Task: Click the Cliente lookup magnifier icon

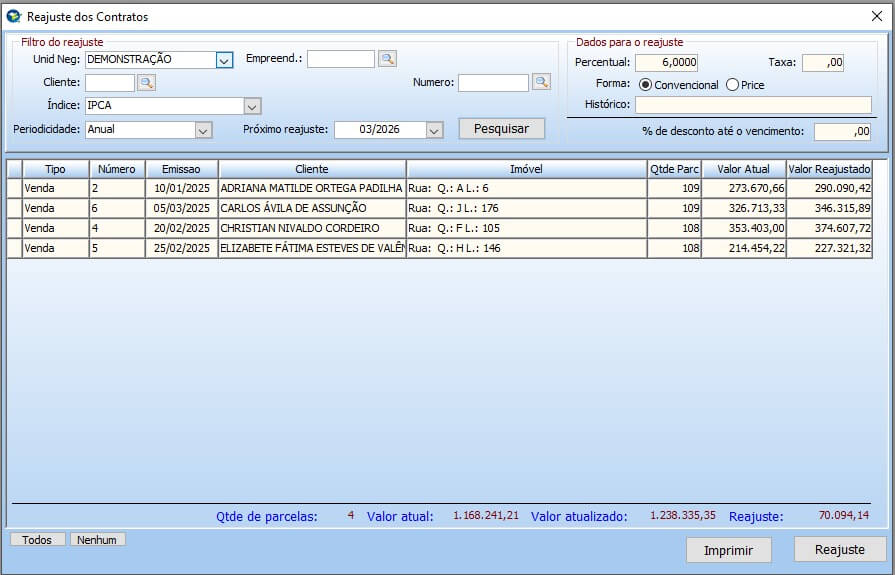Action: pyautogui.click(x=146, y=83)
